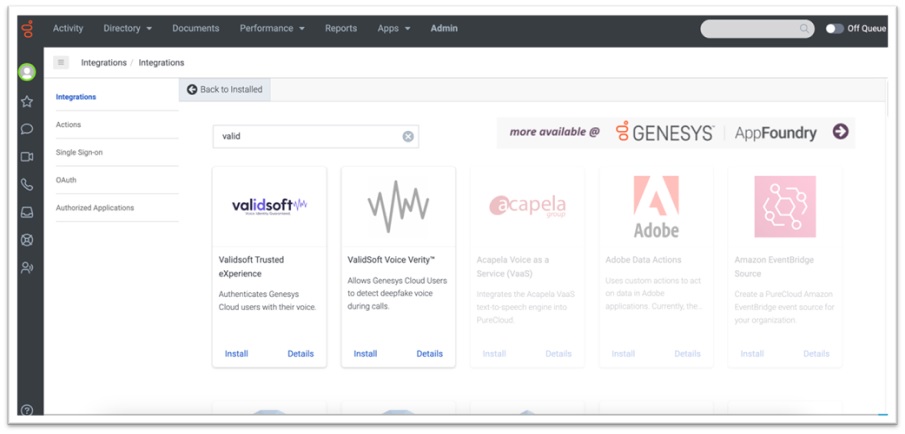The height and width of the screenshot is (434, 905).
Task: Open the Admin menu
Action: [x=444, y=28]
